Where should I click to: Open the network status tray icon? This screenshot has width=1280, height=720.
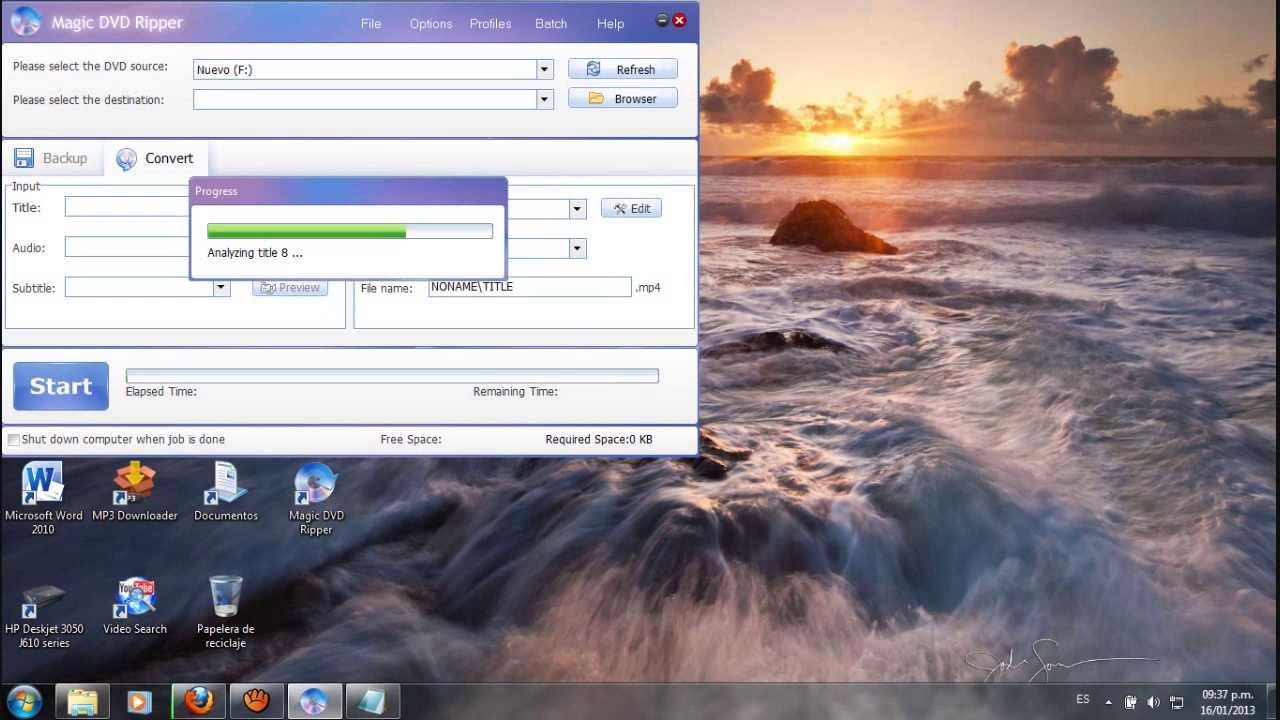click(1177, 702)
